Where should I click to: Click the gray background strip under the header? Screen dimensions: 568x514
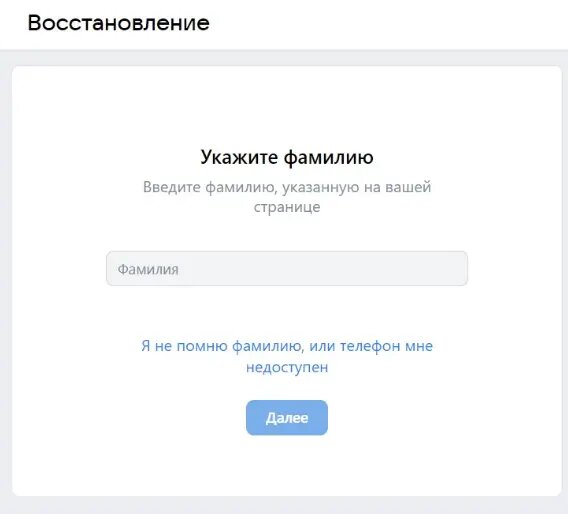[x=284, y=57]
